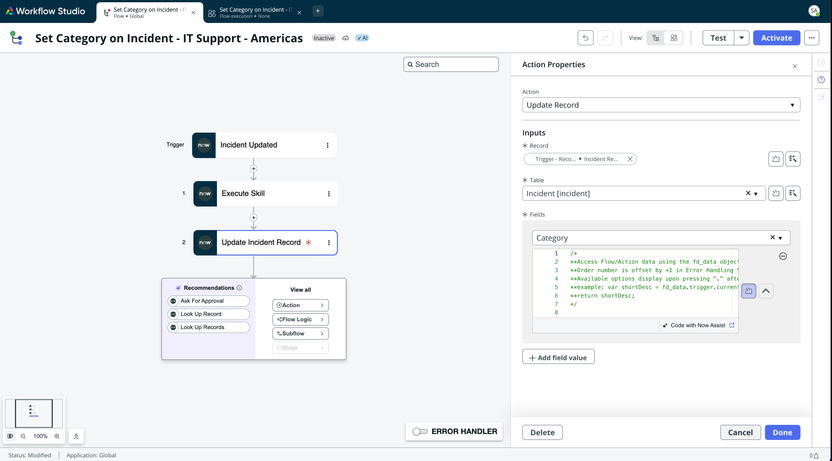Switch to the card grid view icon
The width and height of the screenshot is (832, 461).
674,38
